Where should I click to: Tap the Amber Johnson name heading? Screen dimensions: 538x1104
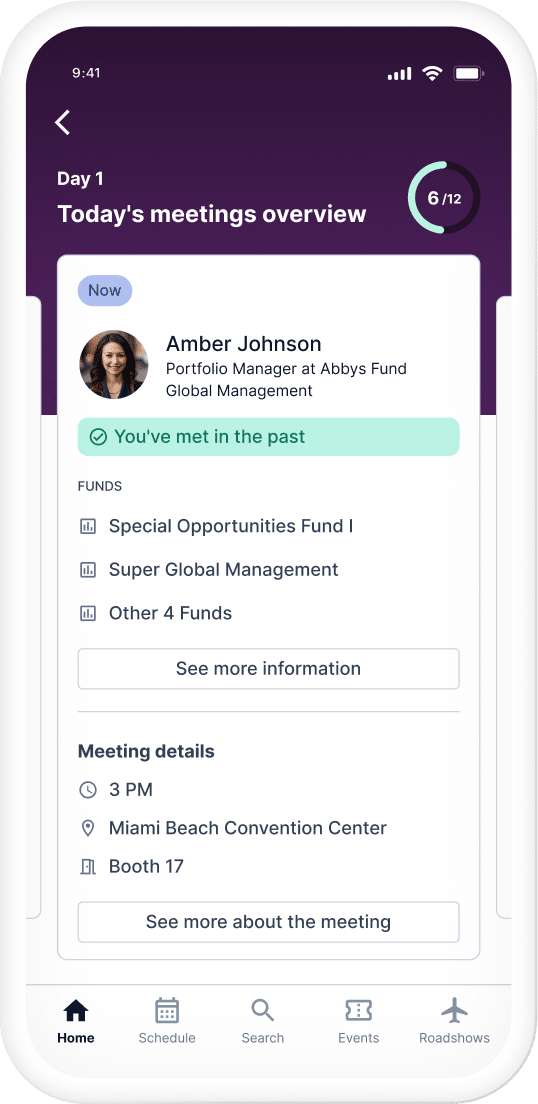[x=244, y=344]
